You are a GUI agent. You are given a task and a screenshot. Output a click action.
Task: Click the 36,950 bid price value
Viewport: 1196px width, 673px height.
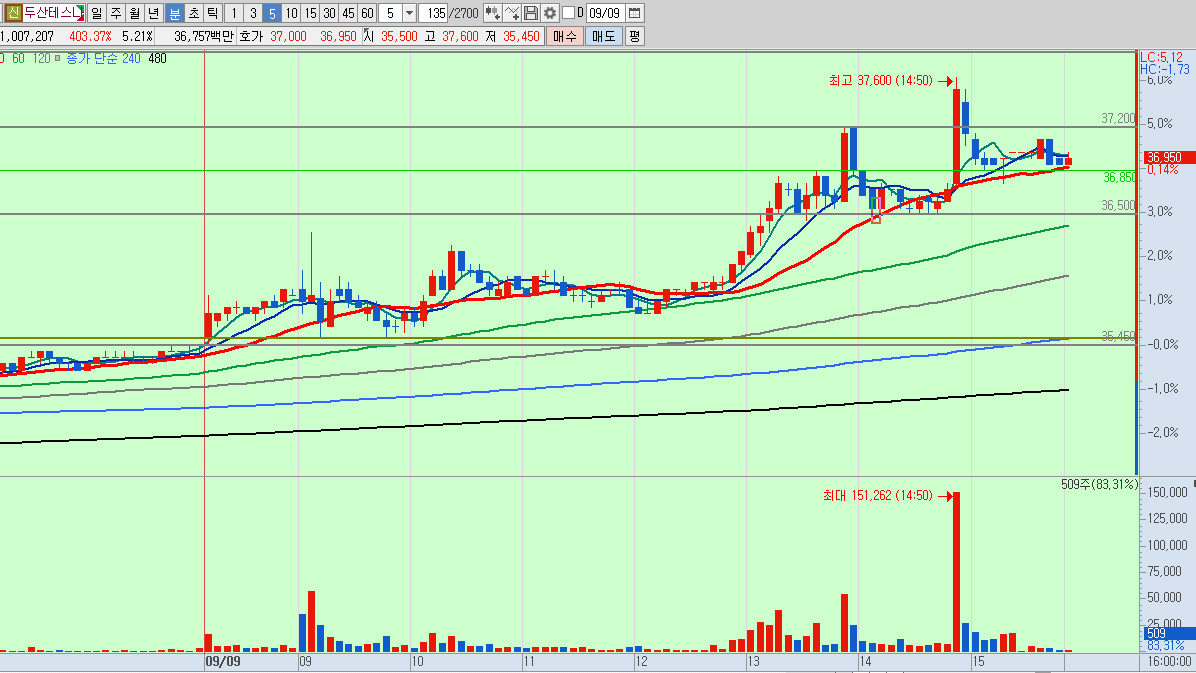(338, 36)
